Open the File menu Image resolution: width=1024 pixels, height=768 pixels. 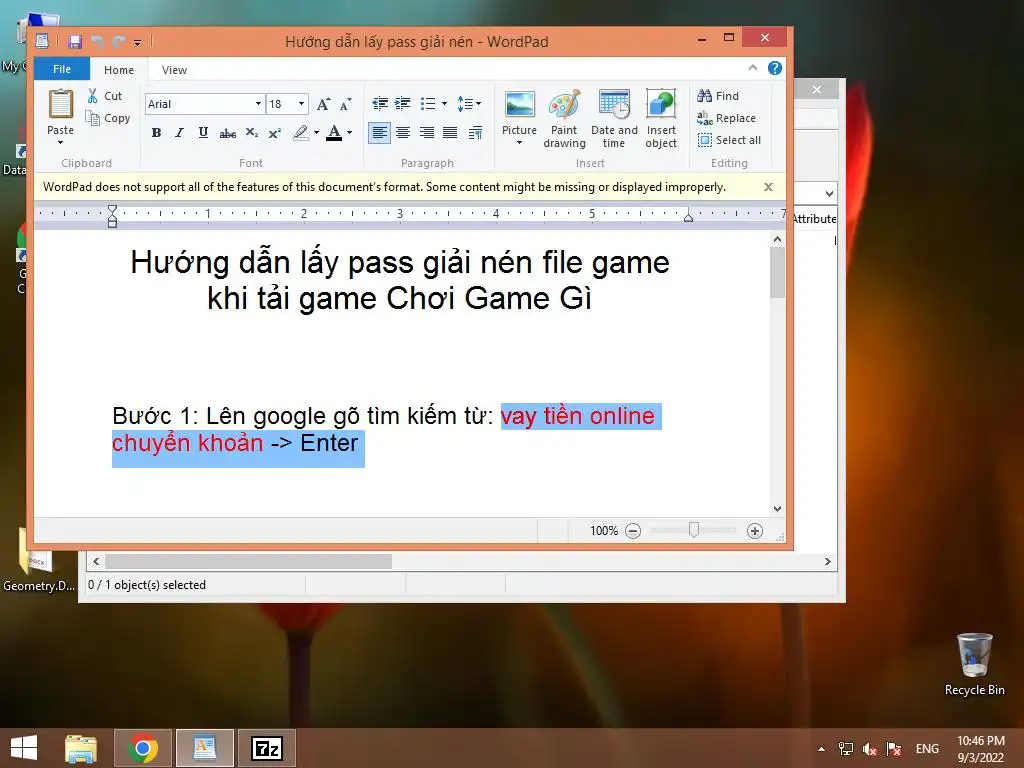coord(62,69)
